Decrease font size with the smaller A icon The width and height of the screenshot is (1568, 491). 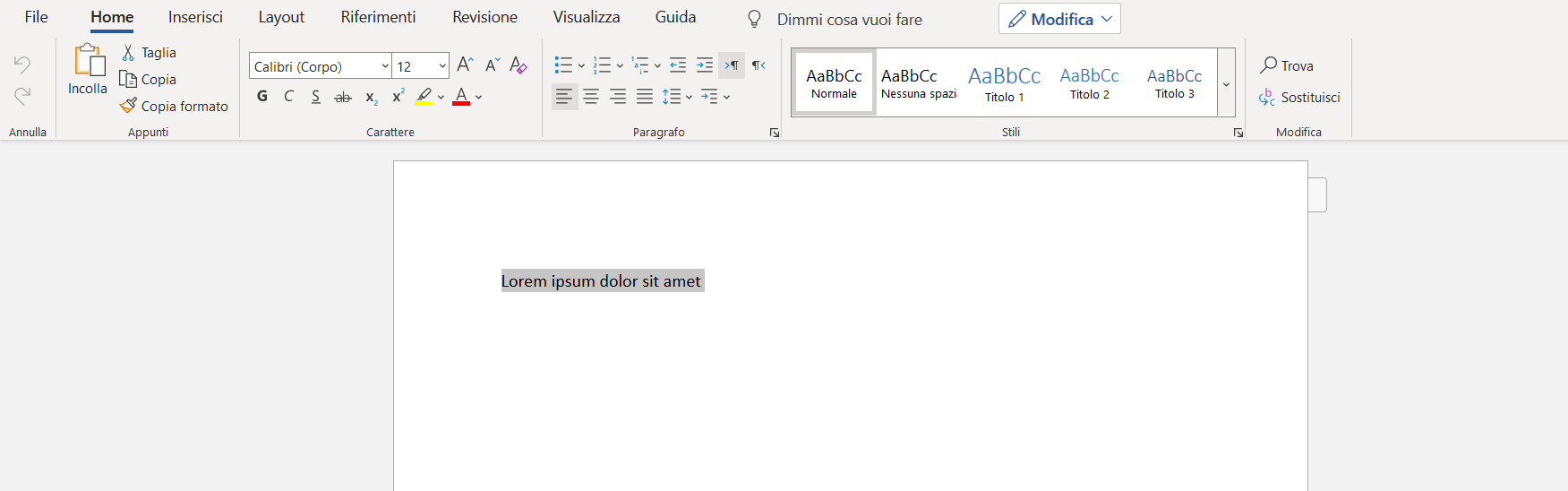click(492, 65)
